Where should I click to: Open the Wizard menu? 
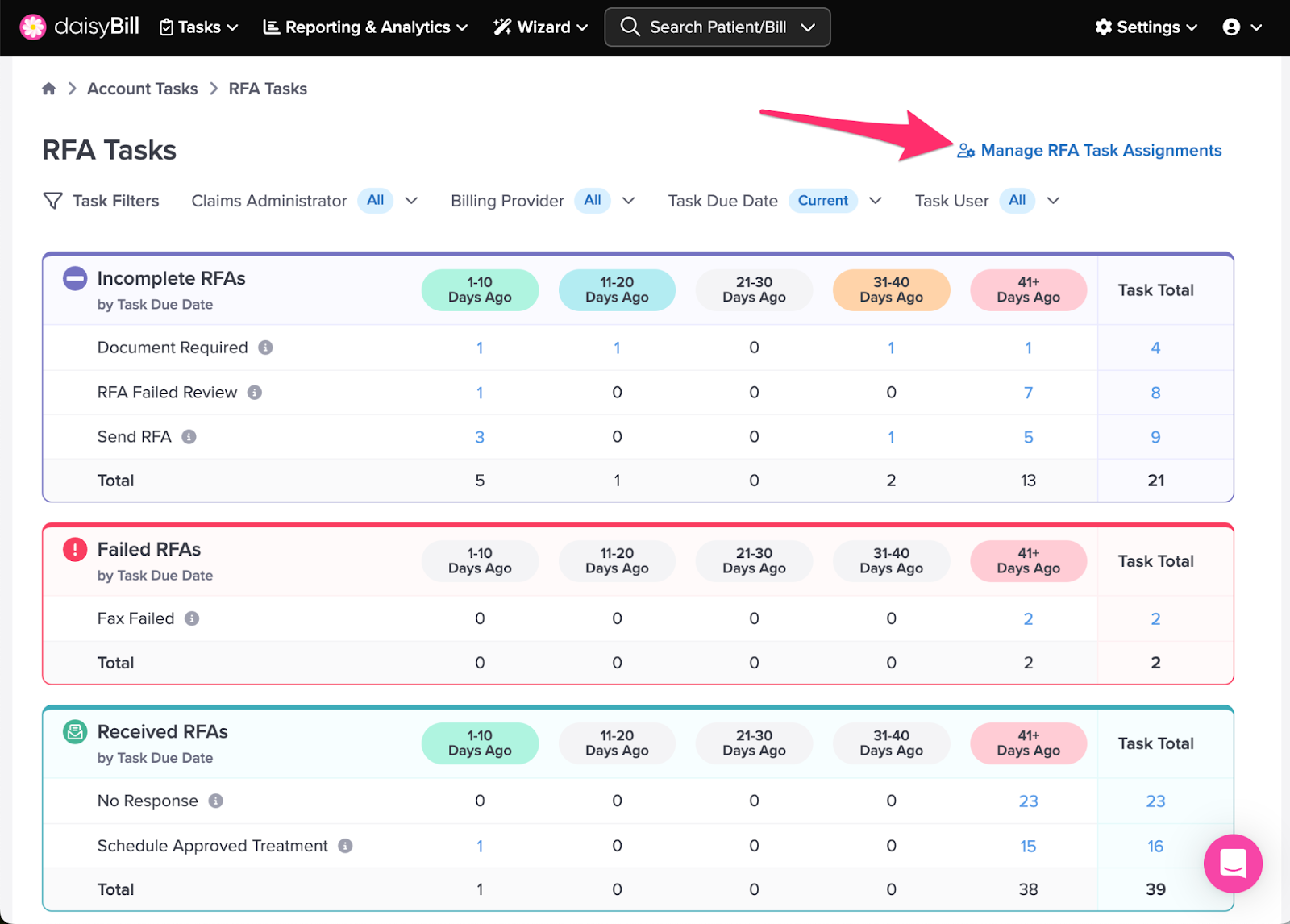pyautogui.click(x=540, y=27)
